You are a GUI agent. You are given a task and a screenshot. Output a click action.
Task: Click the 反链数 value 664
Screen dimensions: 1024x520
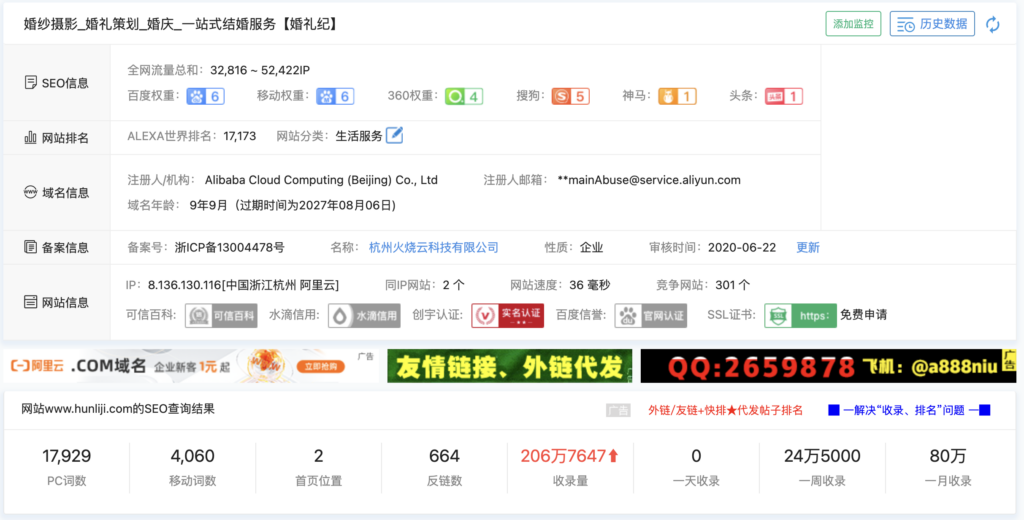(x=444, y=456)
